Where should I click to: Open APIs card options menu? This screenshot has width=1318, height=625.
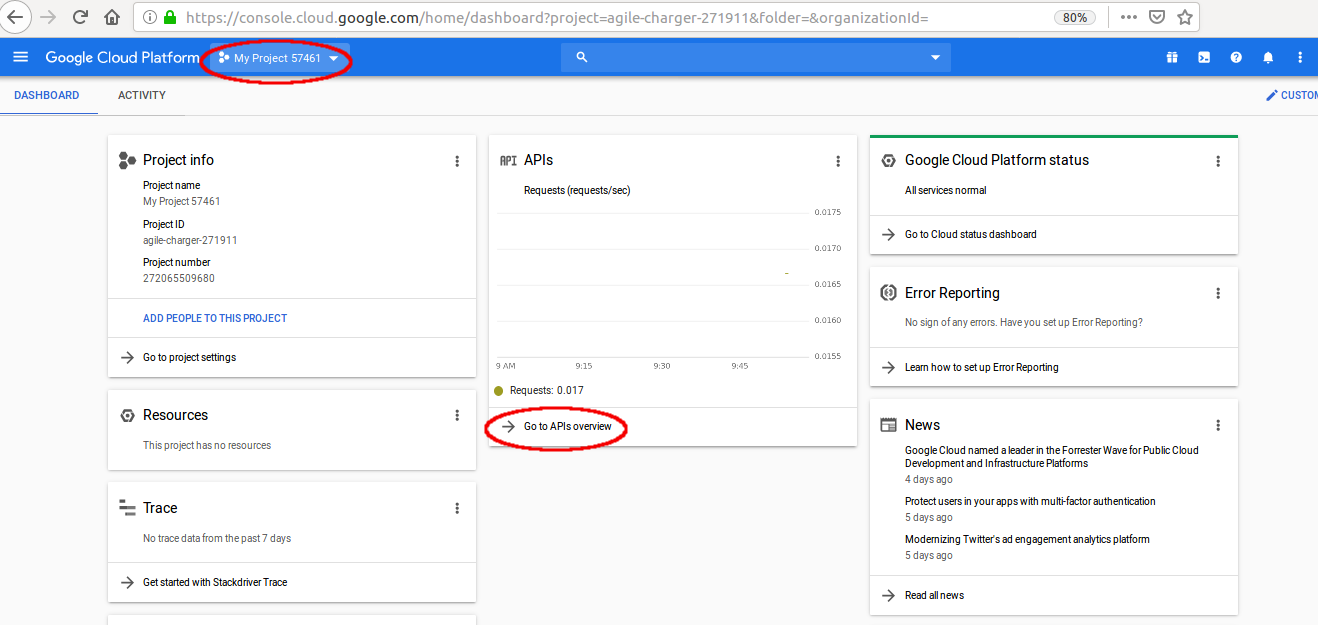point(838,161)
